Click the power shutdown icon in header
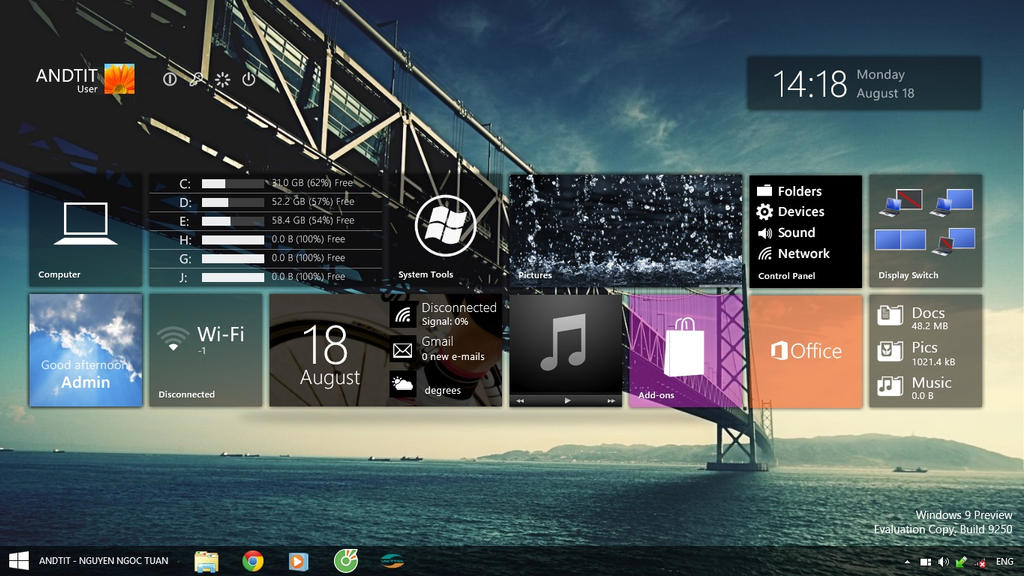 [x=248, y=80]
